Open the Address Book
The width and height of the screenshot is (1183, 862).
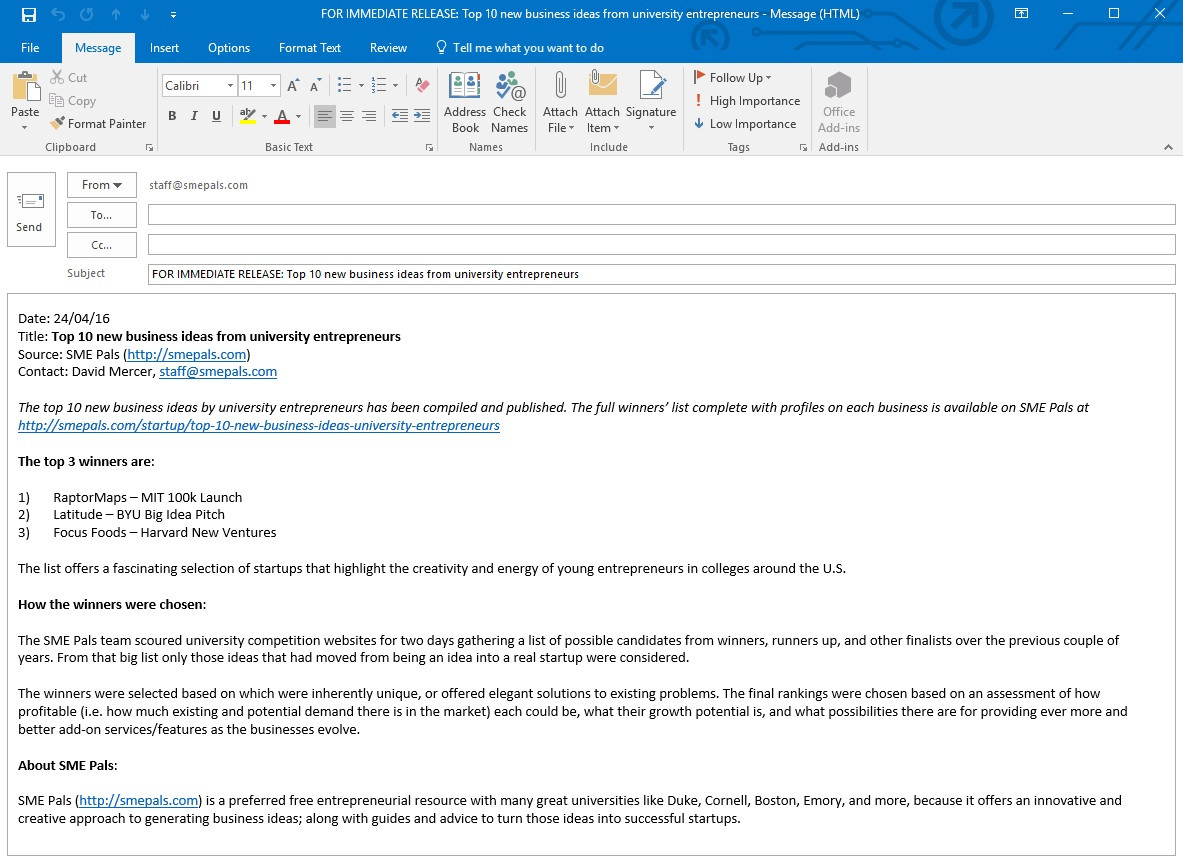465,103
